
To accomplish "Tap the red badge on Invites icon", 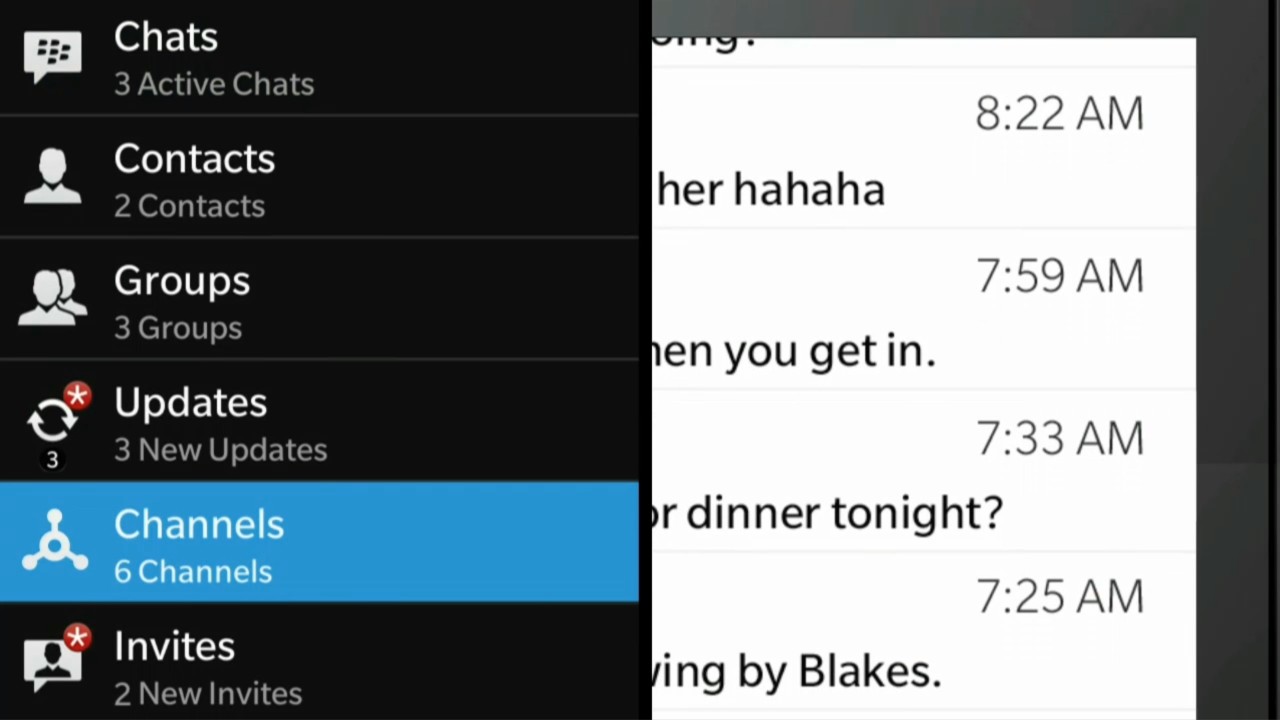I will [77, 637].
